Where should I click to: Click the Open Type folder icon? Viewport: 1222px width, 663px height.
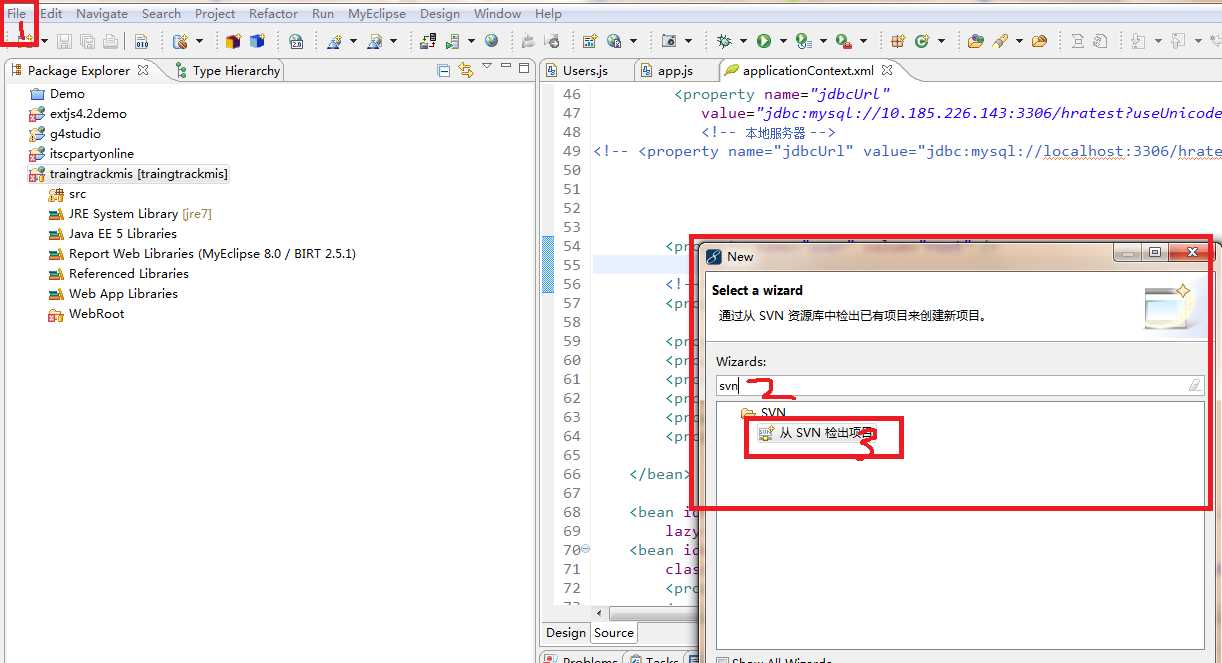pos(976,41)
